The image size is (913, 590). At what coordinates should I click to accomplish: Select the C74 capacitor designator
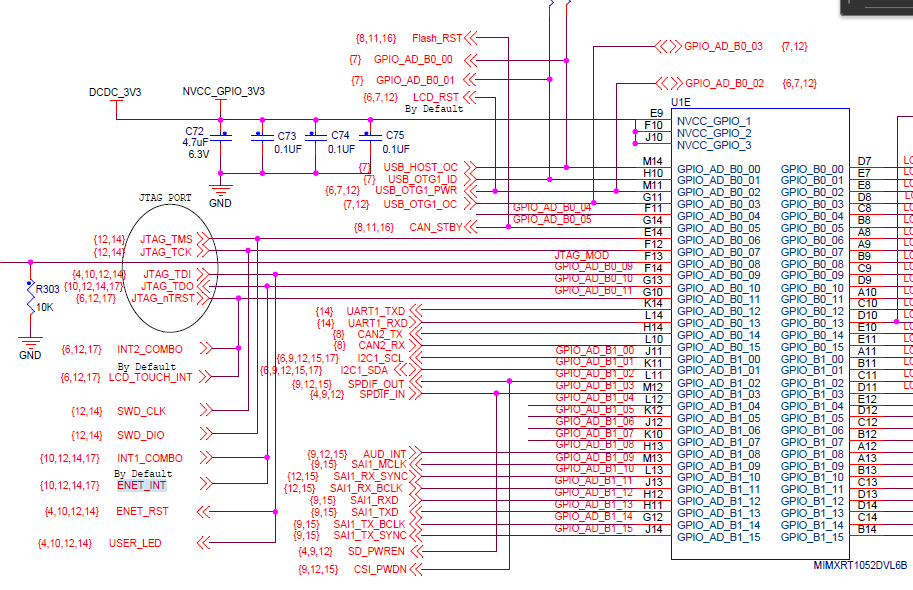tap(340, 135)
